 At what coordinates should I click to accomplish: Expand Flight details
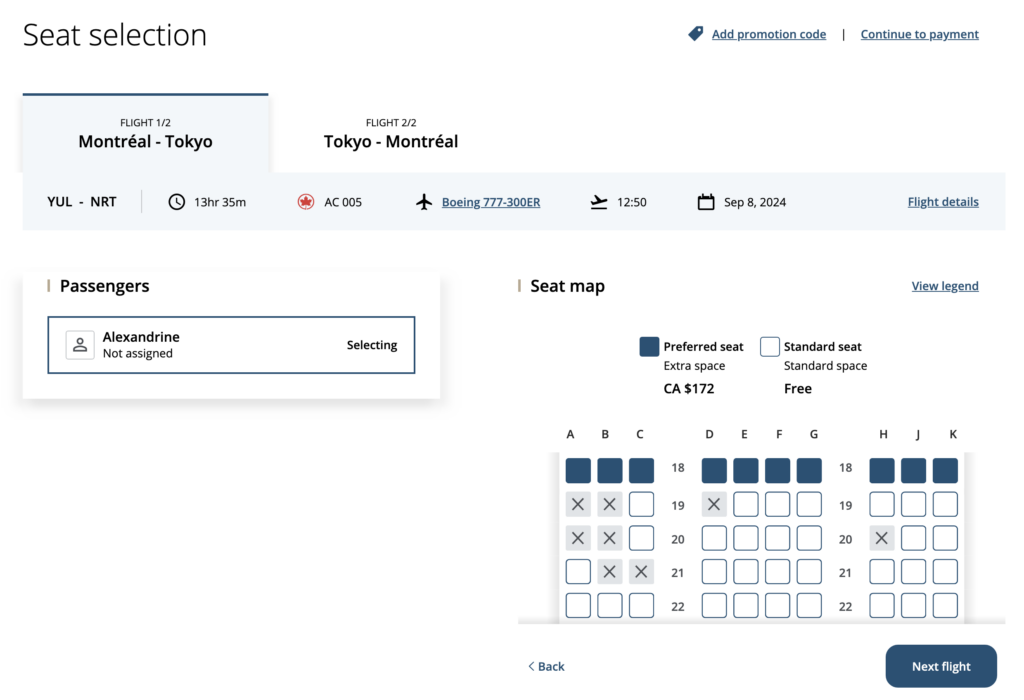943,202
